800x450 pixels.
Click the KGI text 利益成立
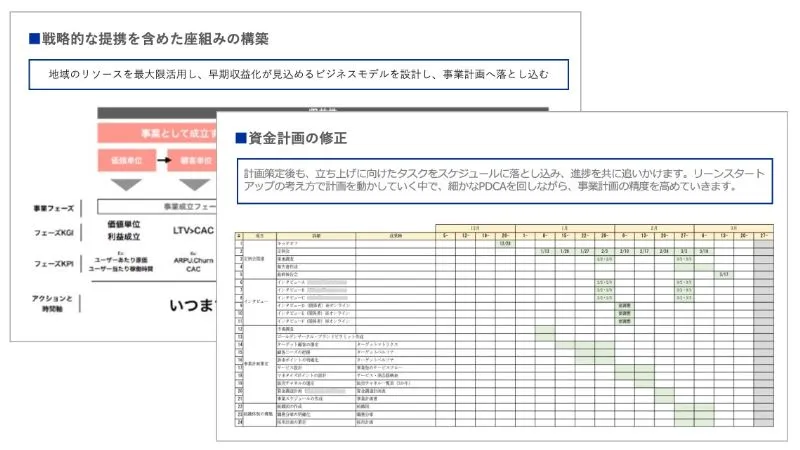pos(123,237)
